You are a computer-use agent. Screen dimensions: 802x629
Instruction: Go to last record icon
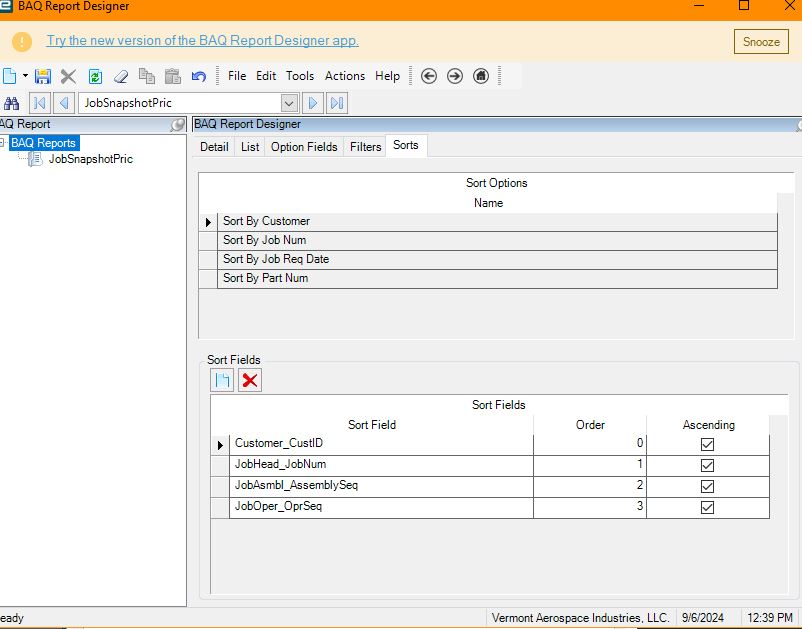coord(337,103)
